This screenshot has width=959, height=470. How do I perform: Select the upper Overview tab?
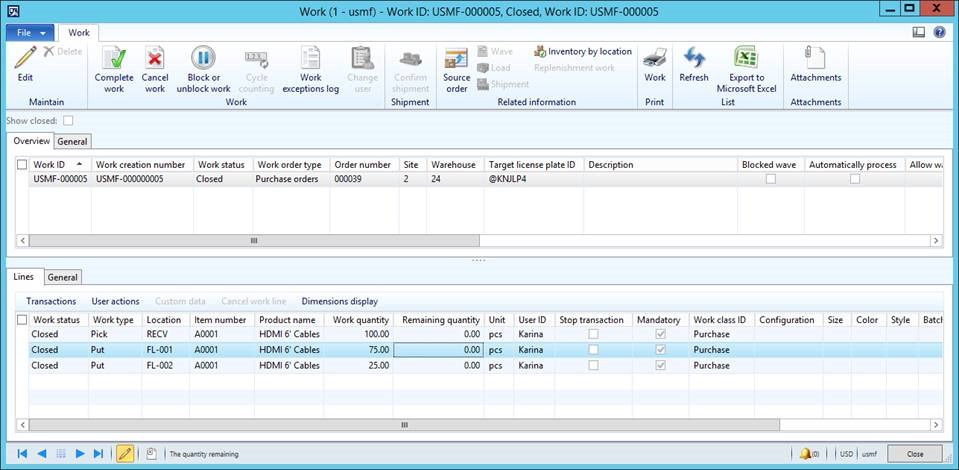32,141
